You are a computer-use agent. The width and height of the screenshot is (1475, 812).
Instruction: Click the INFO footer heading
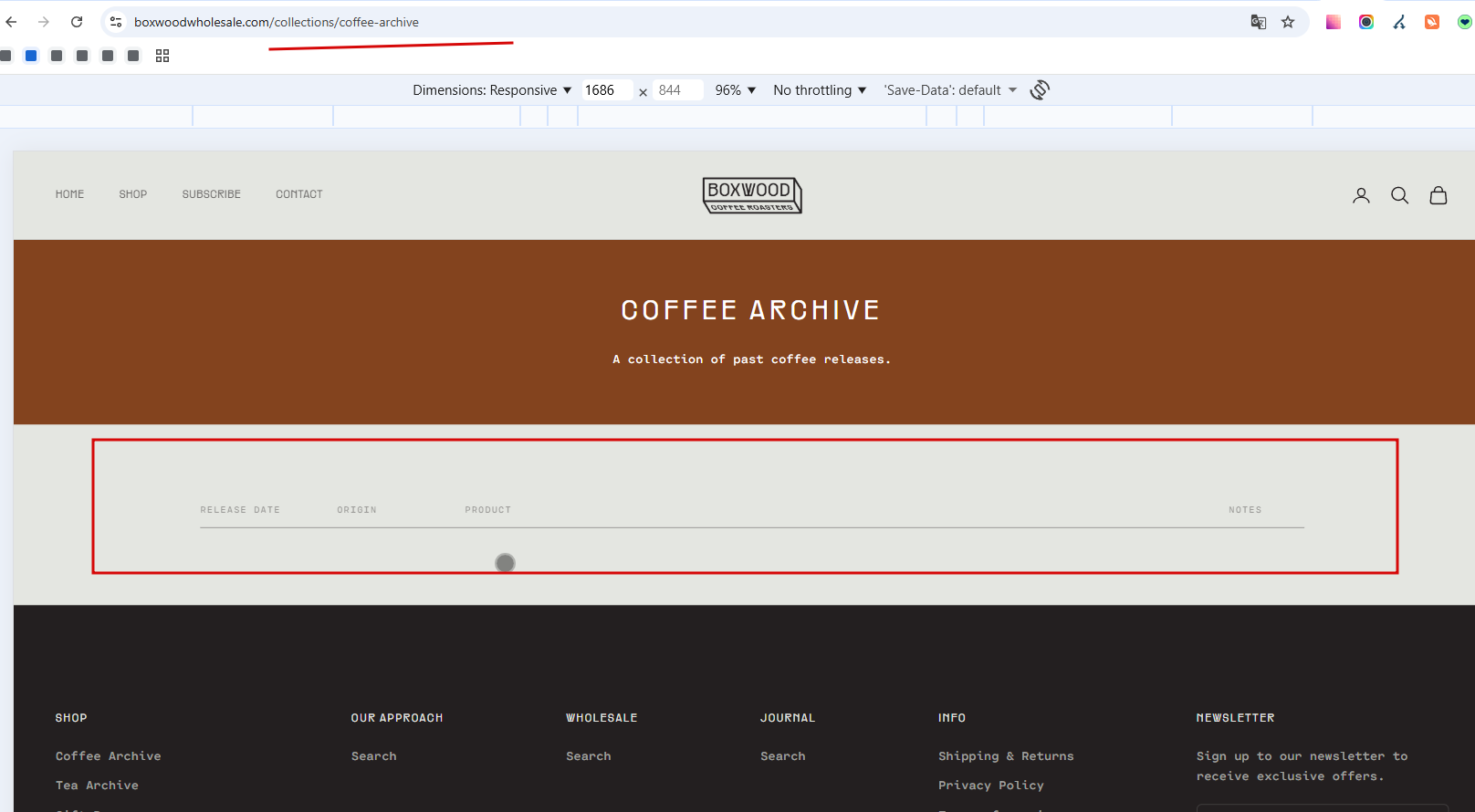[x=952, y=718]
